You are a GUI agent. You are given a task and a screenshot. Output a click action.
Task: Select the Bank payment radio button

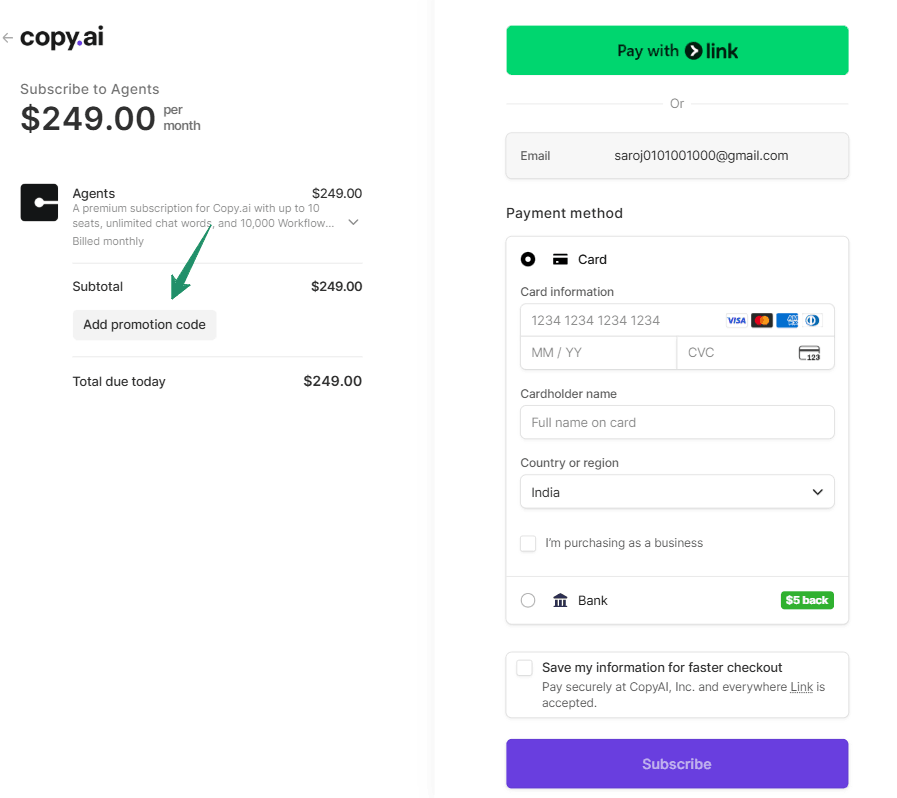tap(528, 600)
